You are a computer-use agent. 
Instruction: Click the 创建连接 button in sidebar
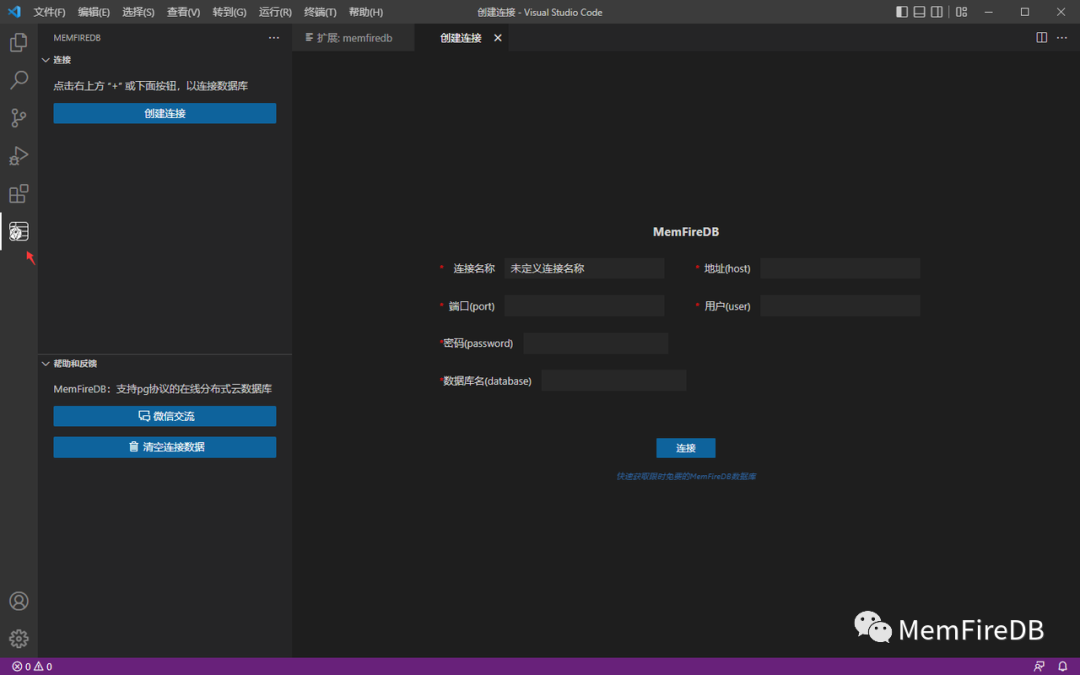pos(165,113)
